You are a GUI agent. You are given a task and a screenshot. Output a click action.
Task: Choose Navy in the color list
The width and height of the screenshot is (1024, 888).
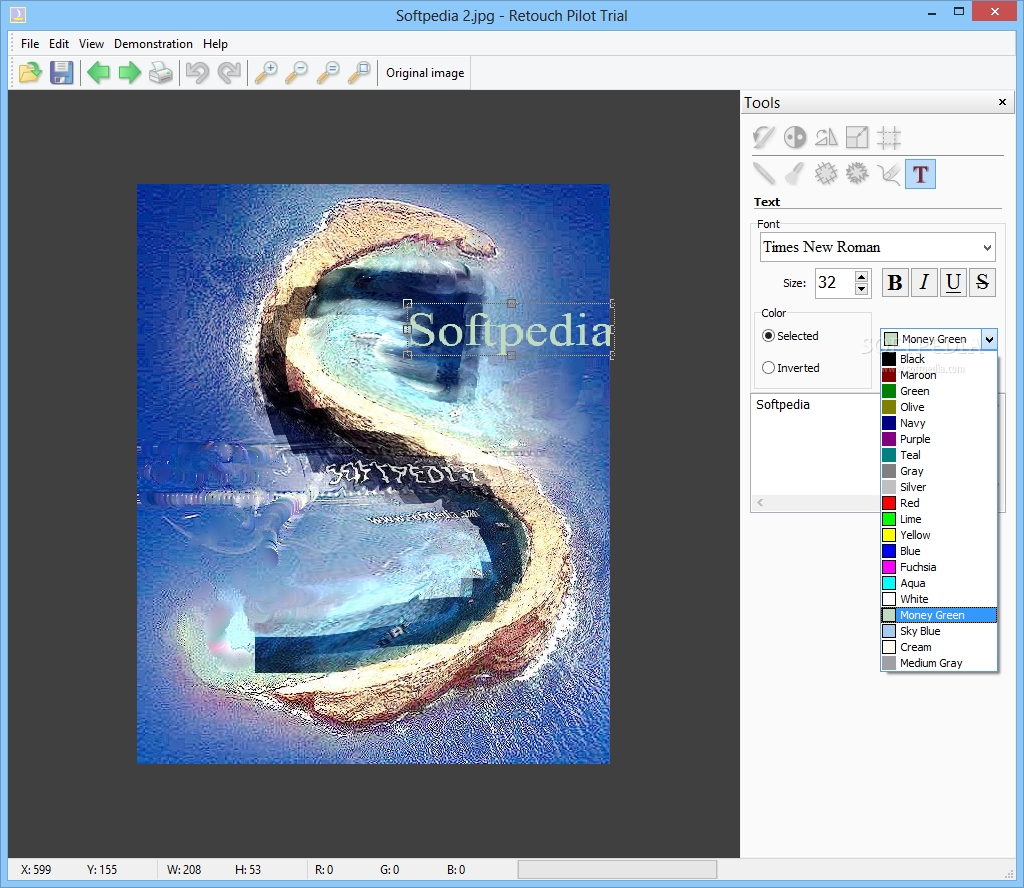coord(939,423)
